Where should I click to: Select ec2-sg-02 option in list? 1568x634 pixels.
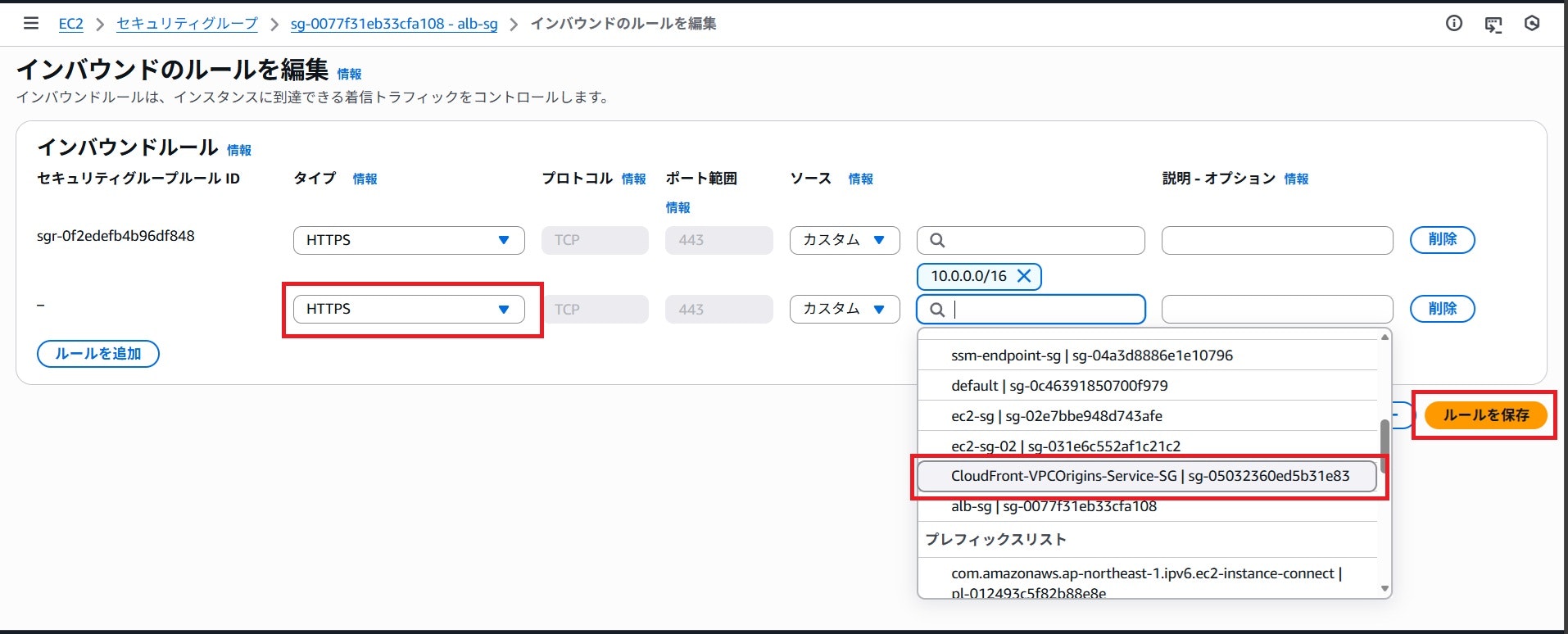pyautogui.click(x=1148, y=446)
